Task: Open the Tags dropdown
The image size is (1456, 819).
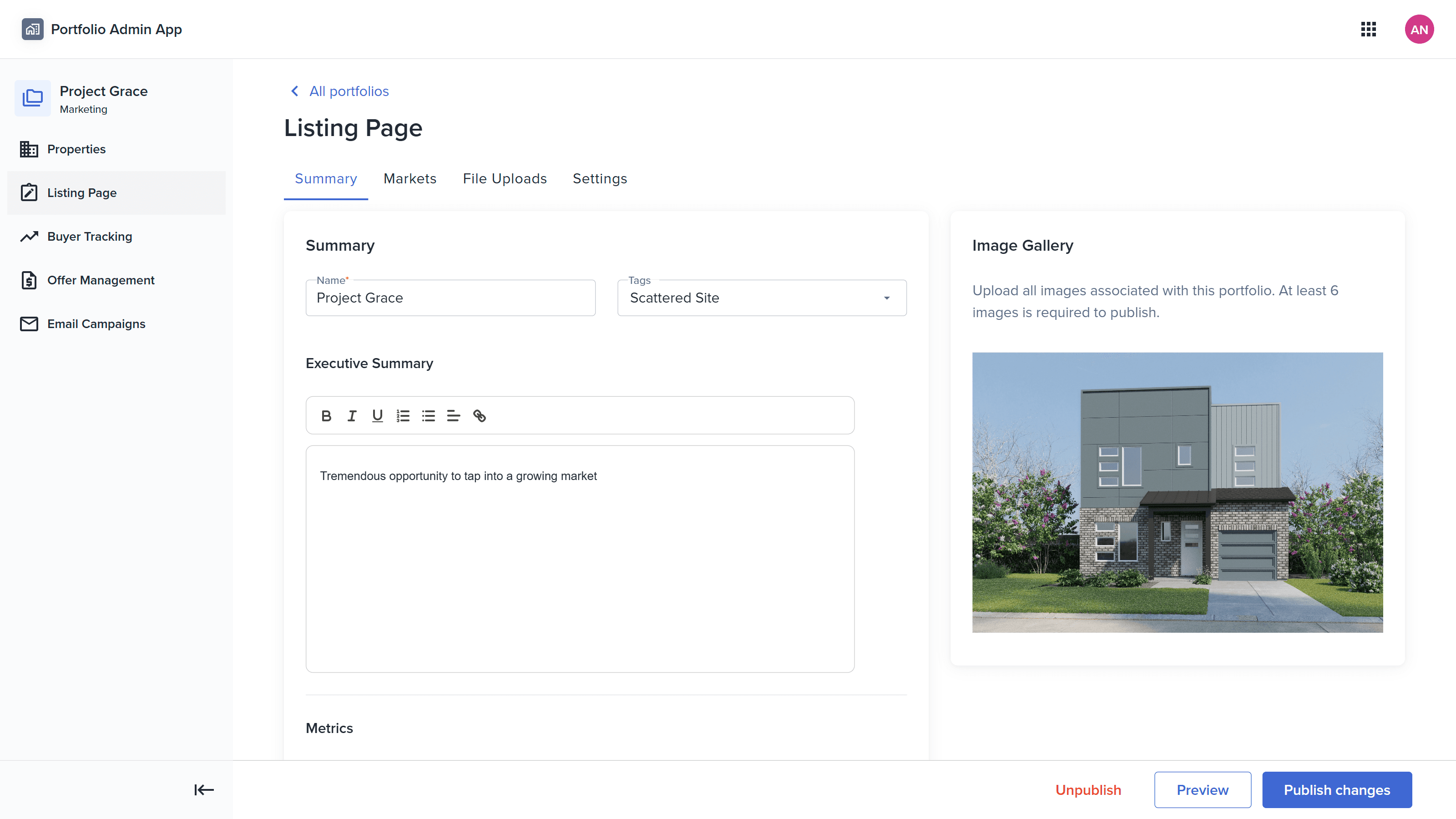Action: point(886,298)
